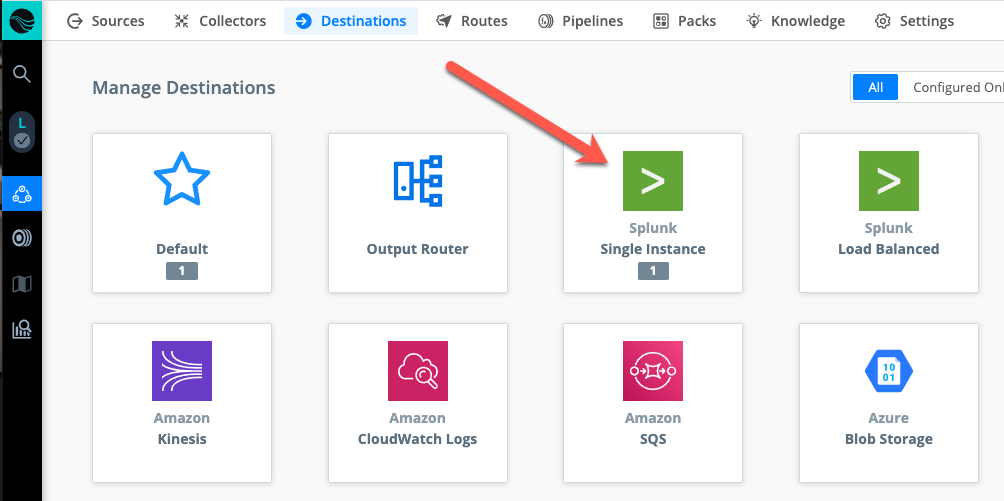Click the Single Instance label
The height and width of the screenshot is (501, 1004).
tap(653, 249)
